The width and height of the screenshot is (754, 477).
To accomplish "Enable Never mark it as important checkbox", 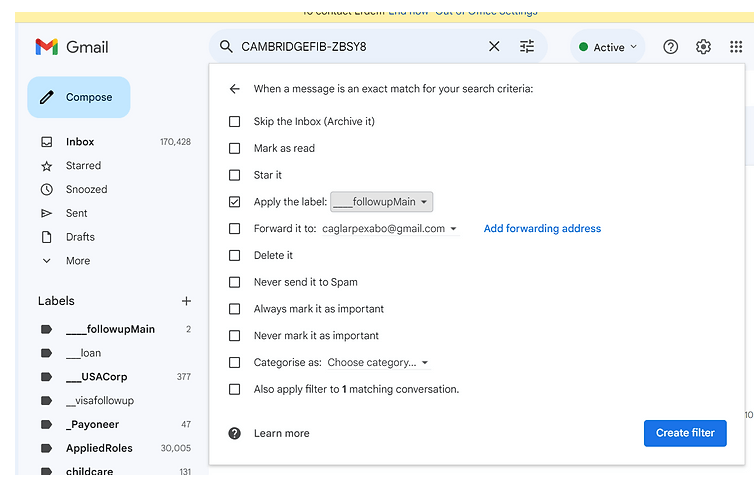I will 235,336.
